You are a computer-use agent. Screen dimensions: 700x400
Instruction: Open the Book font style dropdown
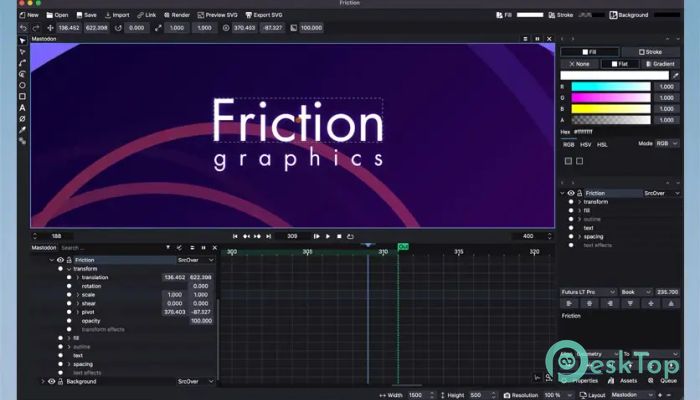click(x=636, y=292)
